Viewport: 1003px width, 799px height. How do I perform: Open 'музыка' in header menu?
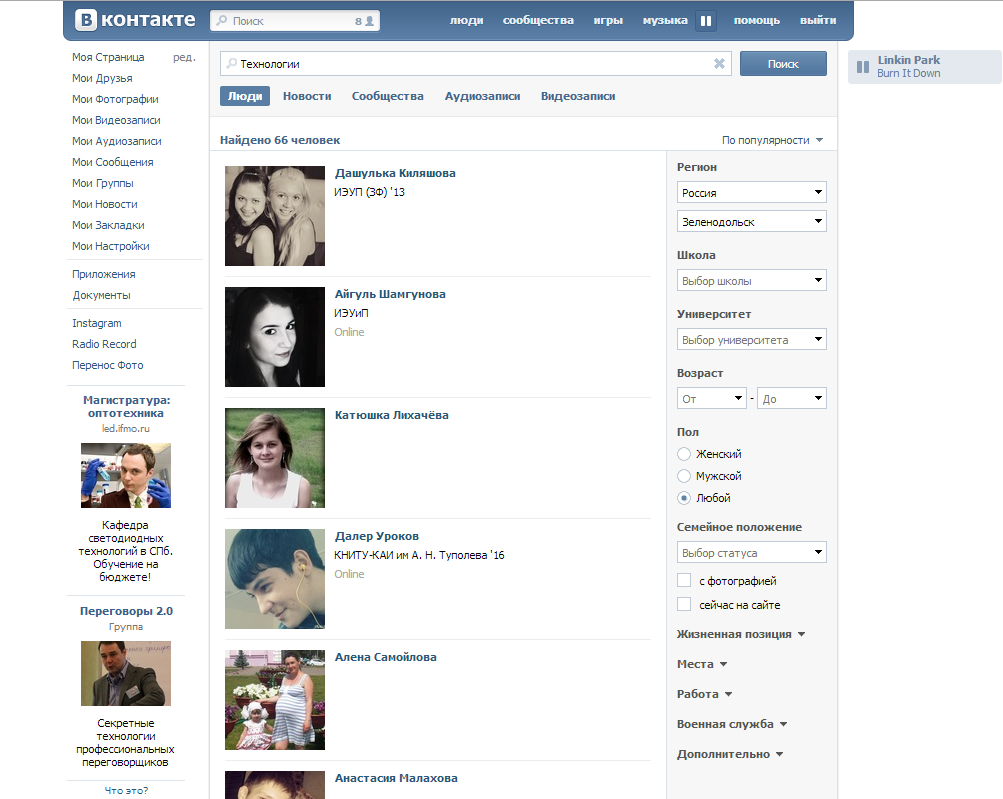(665, 20)
